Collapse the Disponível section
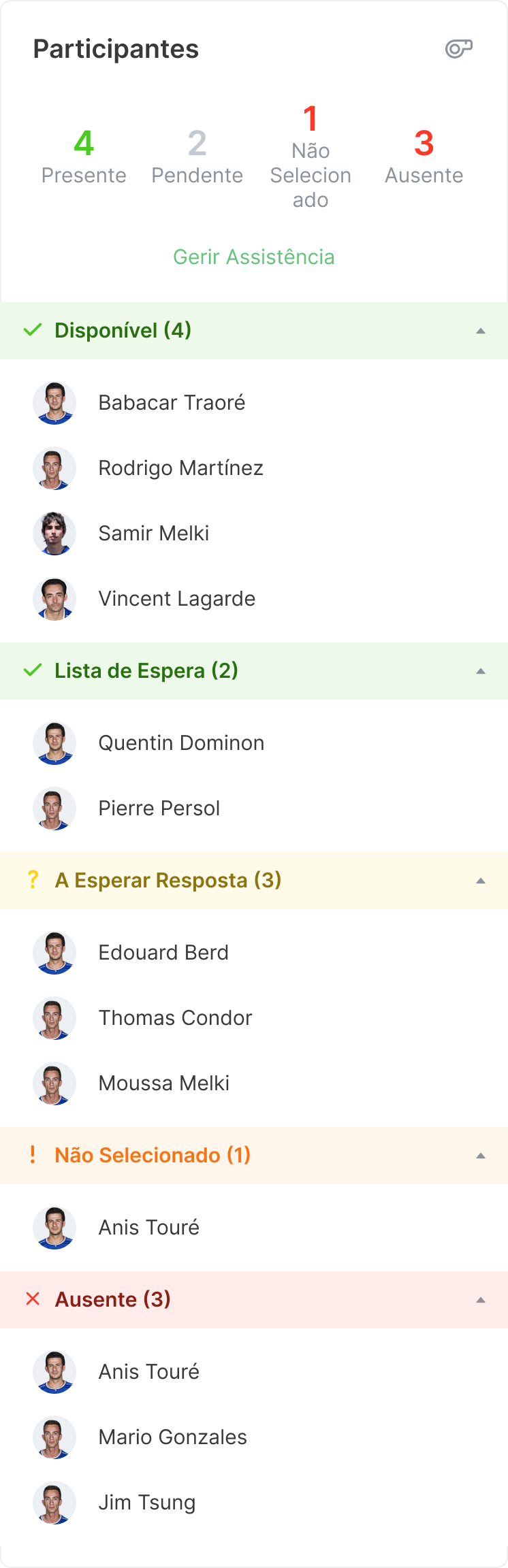 coord(481,331)
